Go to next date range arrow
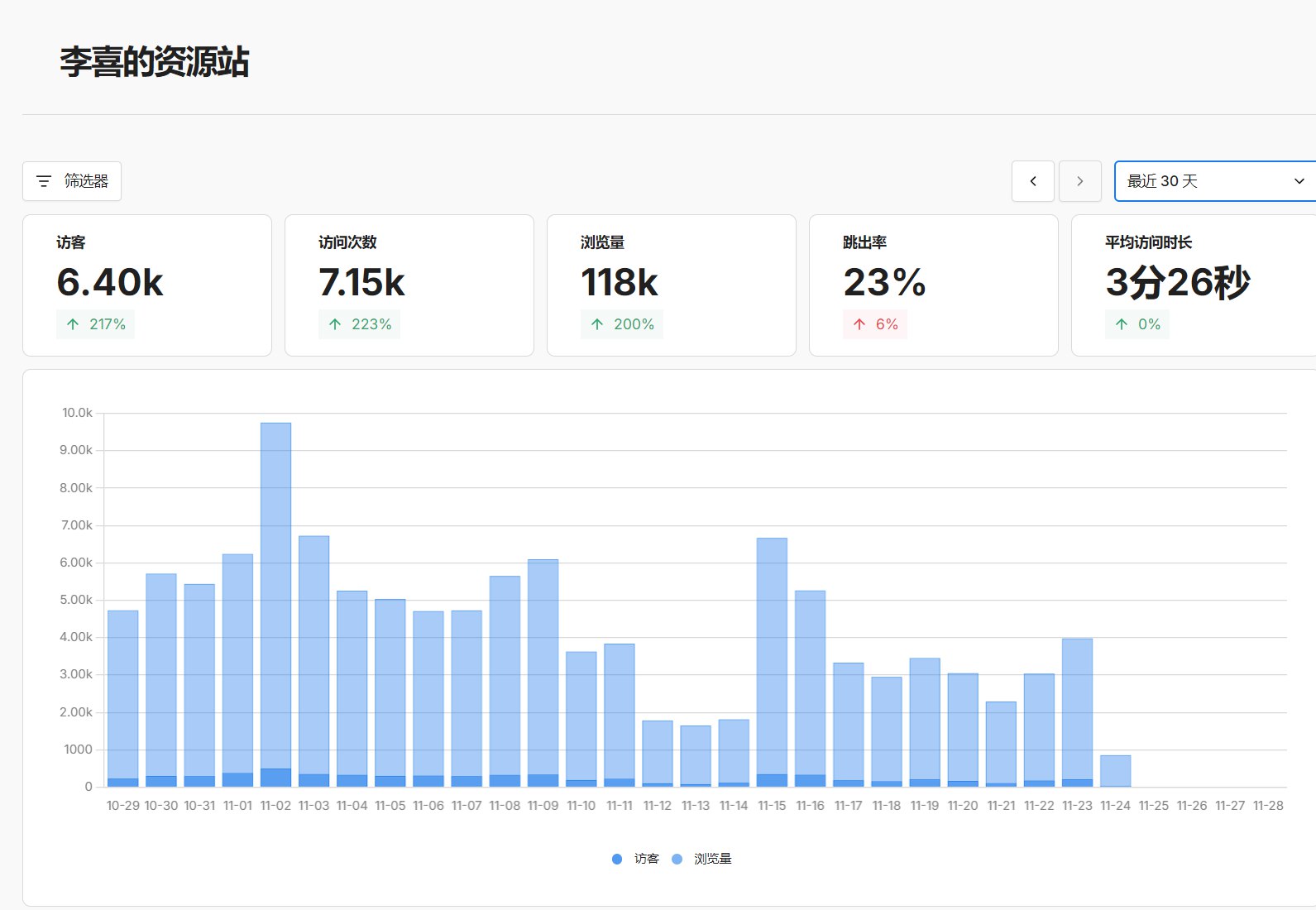Screen dimensions: 1316x910 click(1079, 181)
